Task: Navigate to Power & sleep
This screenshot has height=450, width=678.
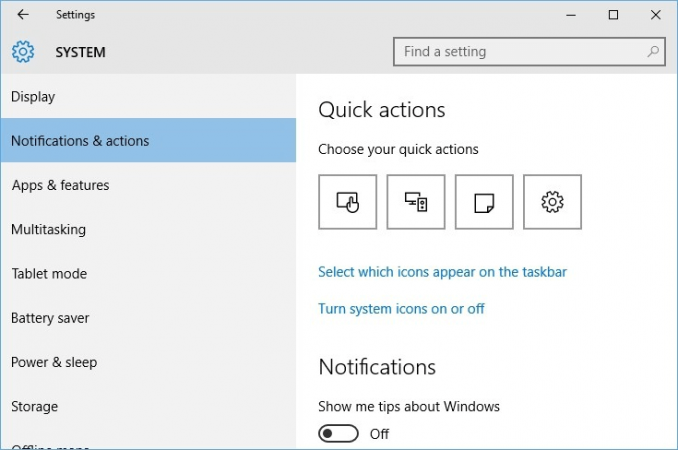Action: 54,362
